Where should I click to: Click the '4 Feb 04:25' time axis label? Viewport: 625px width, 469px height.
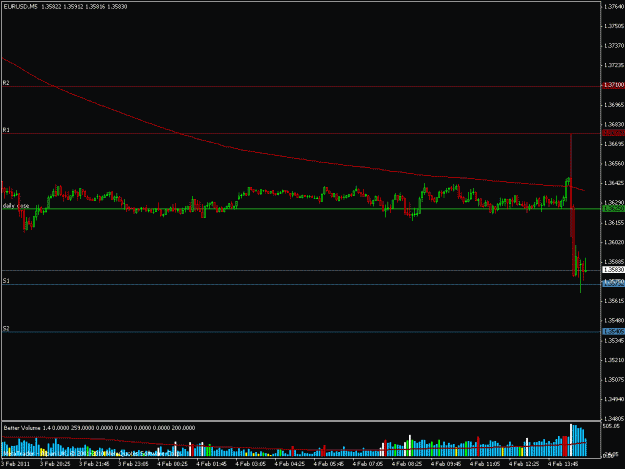tap(290, 464)
